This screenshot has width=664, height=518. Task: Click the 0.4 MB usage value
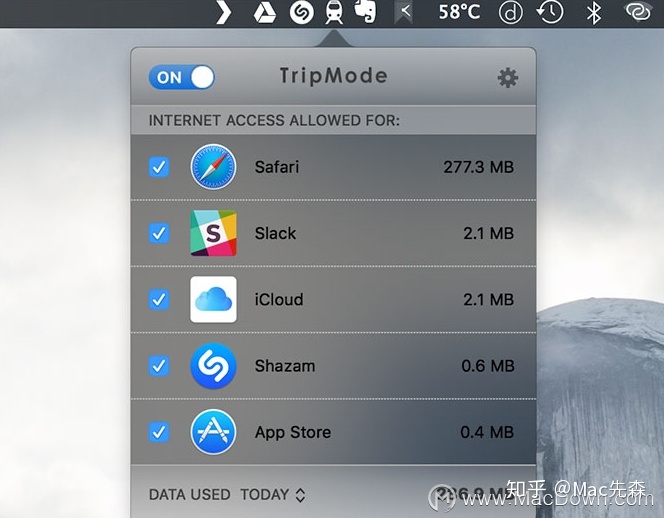click(x=487, y=432)
